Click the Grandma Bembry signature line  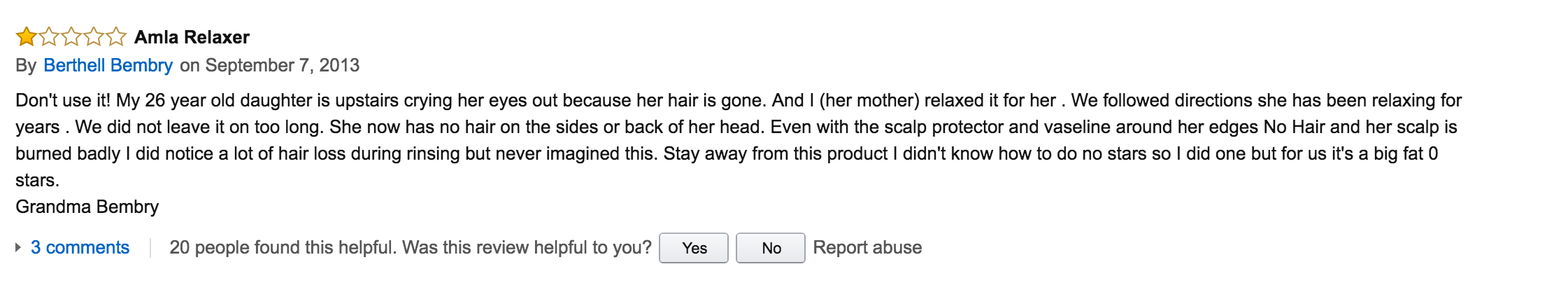tap(87, 207)
